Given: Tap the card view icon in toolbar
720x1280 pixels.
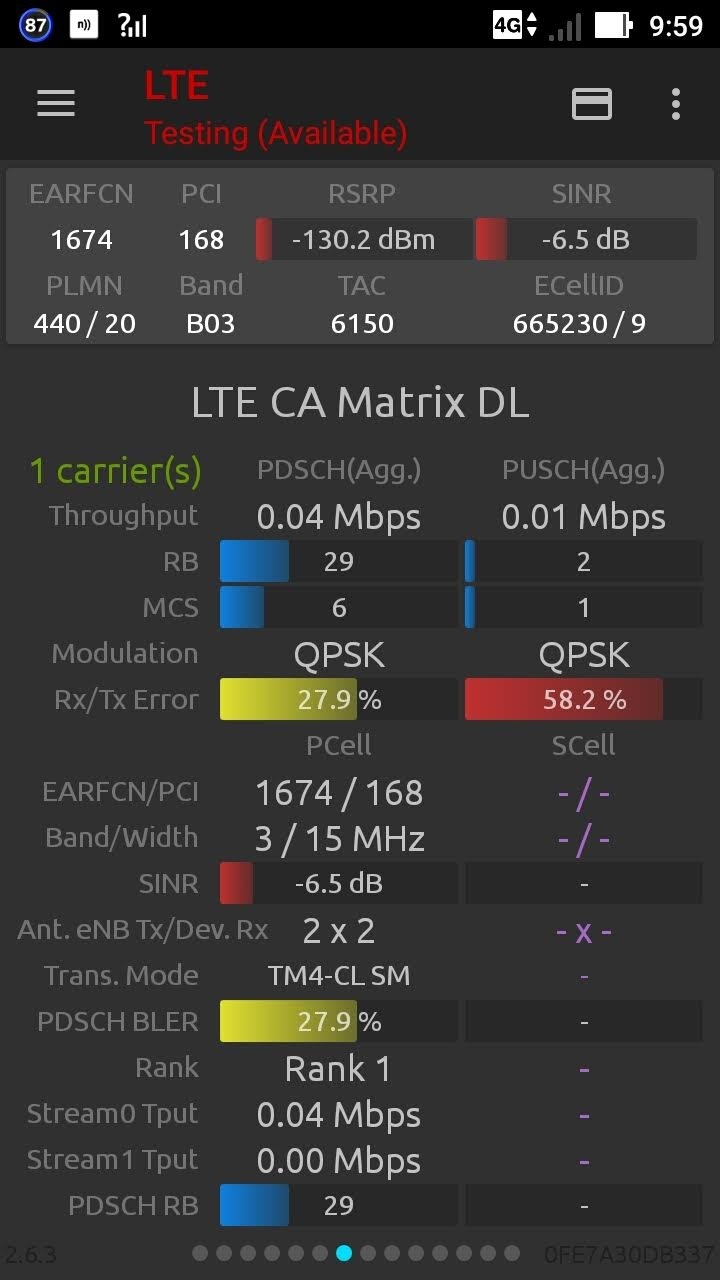Looking at the screenshot, I should (x=591, y=104).
